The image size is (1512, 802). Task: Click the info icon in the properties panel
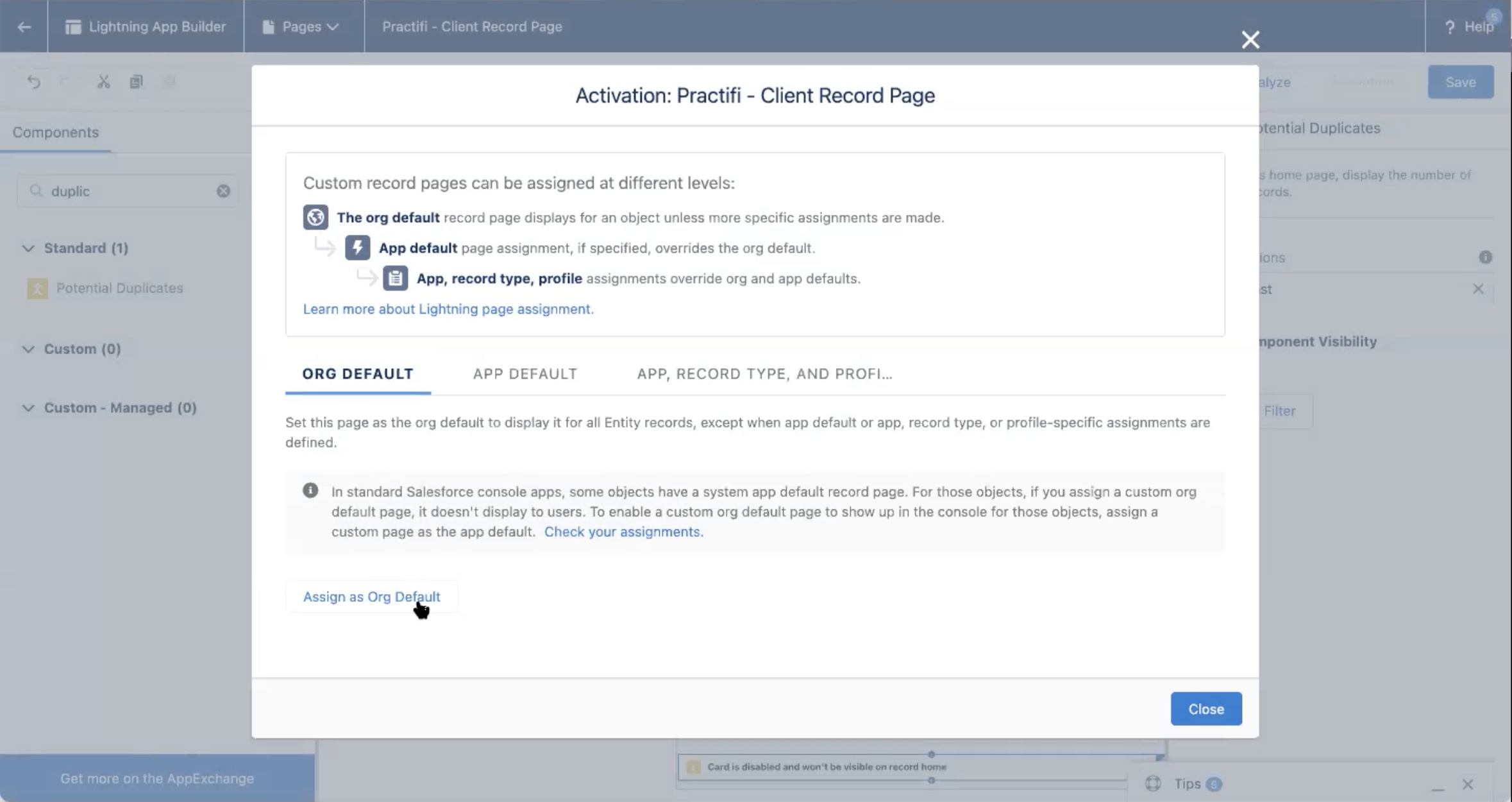[x=1485, y=257]
